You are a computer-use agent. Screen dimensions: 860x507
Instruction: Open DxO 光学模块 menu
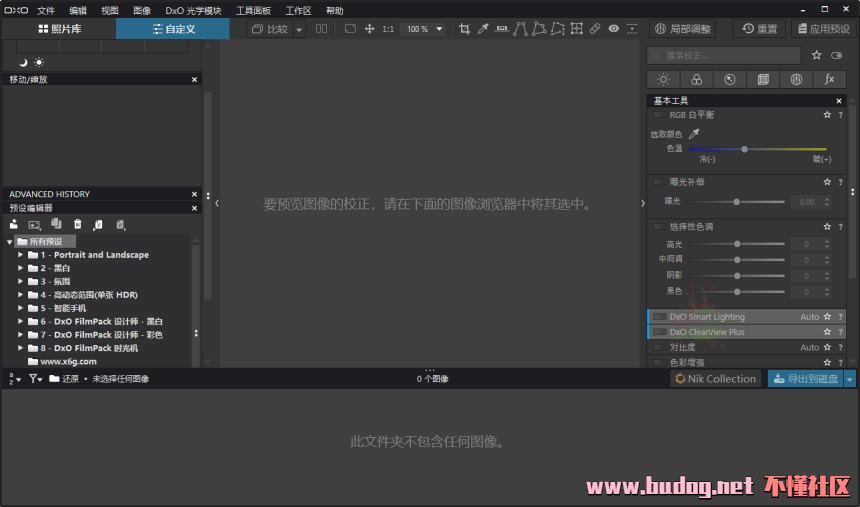(x=194, y=10)
